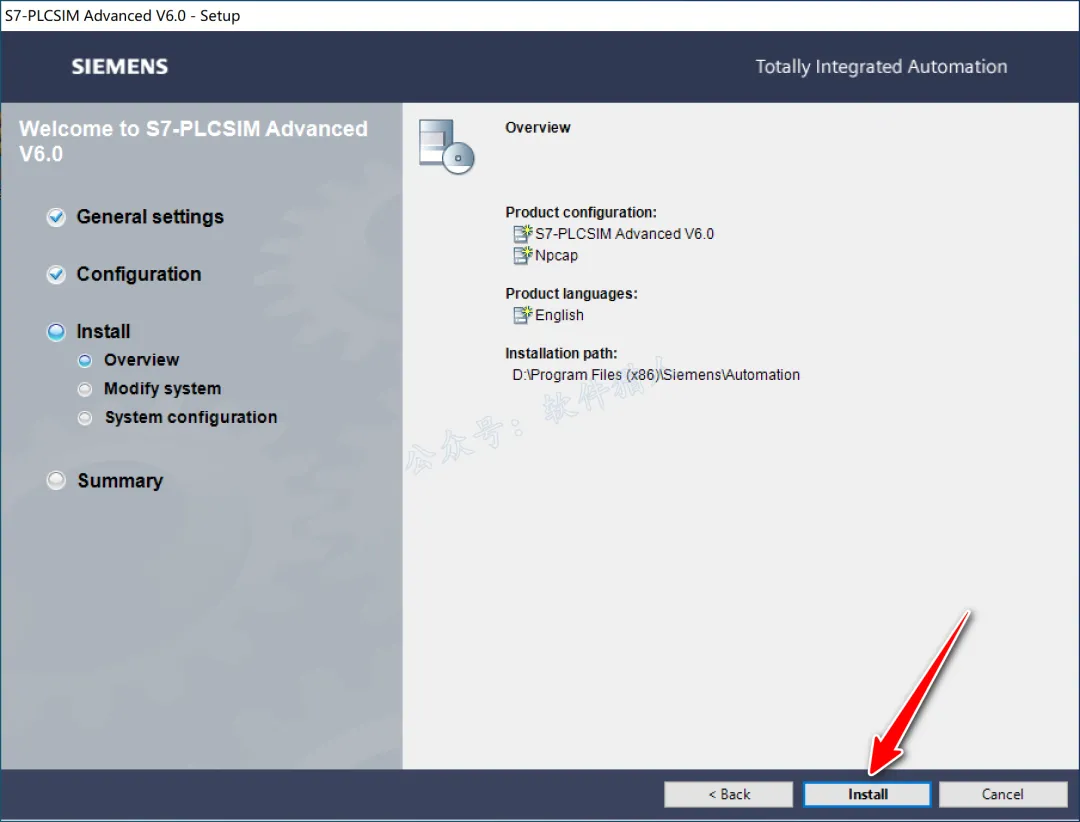Click the Install button
Image resolution: width=1080 pixels, height=822 pixels.
(x=866, y=794)
